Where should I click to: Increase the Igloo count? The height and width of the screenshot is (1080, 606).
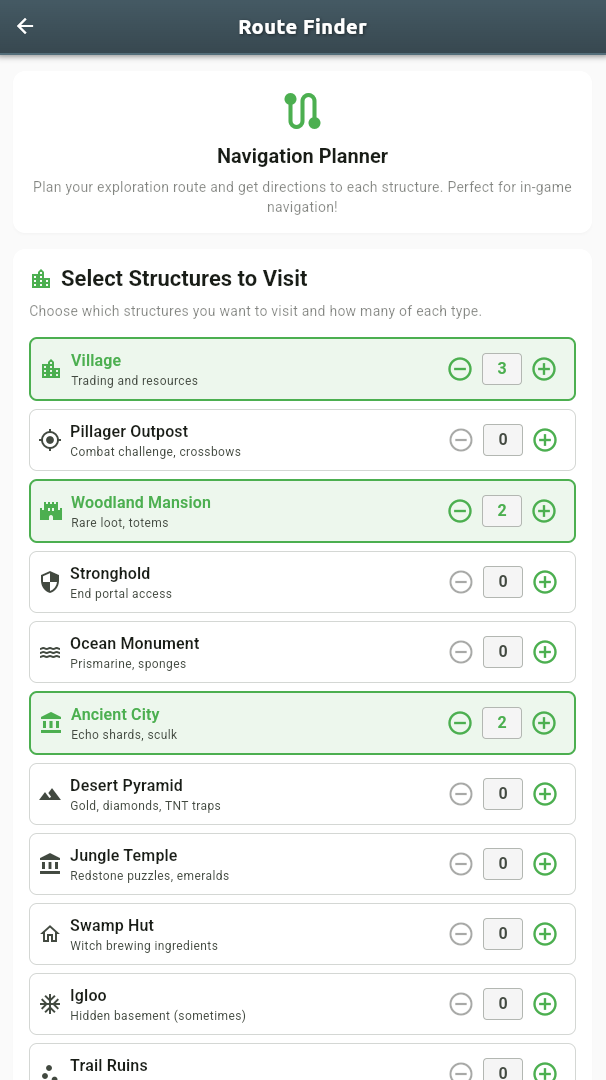[544, 1003]
